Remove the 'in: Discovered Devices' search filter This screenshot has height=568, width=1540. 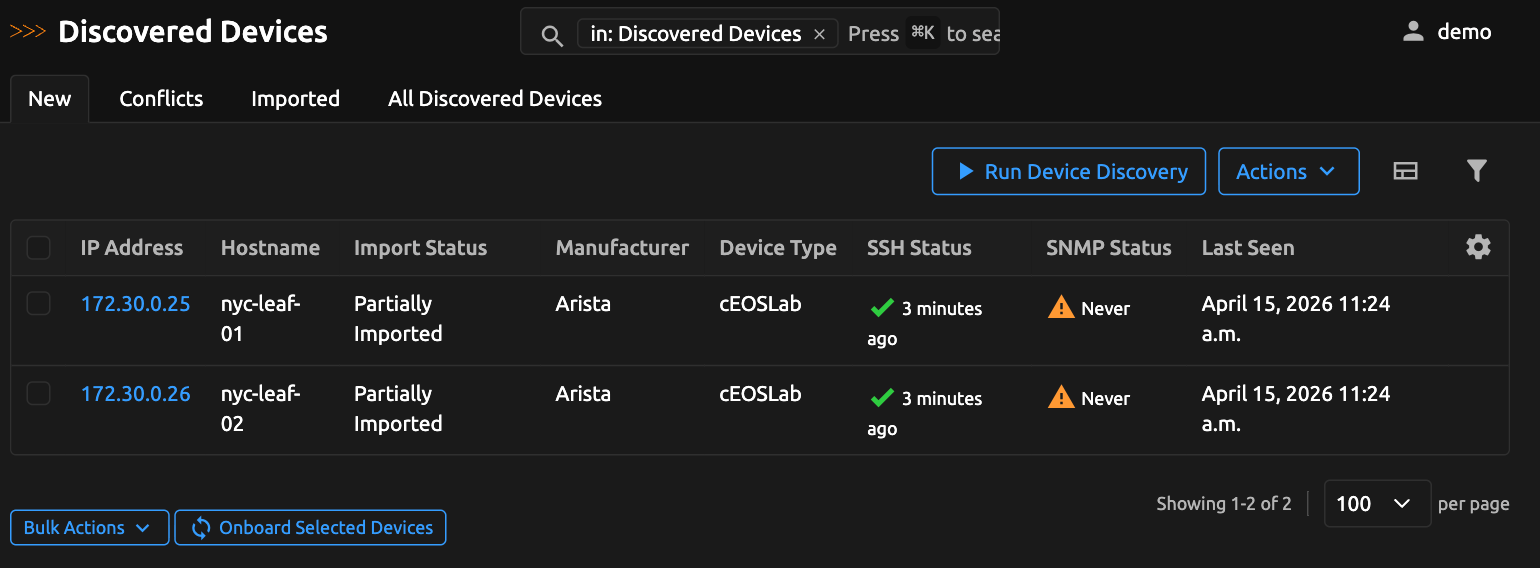819,34
